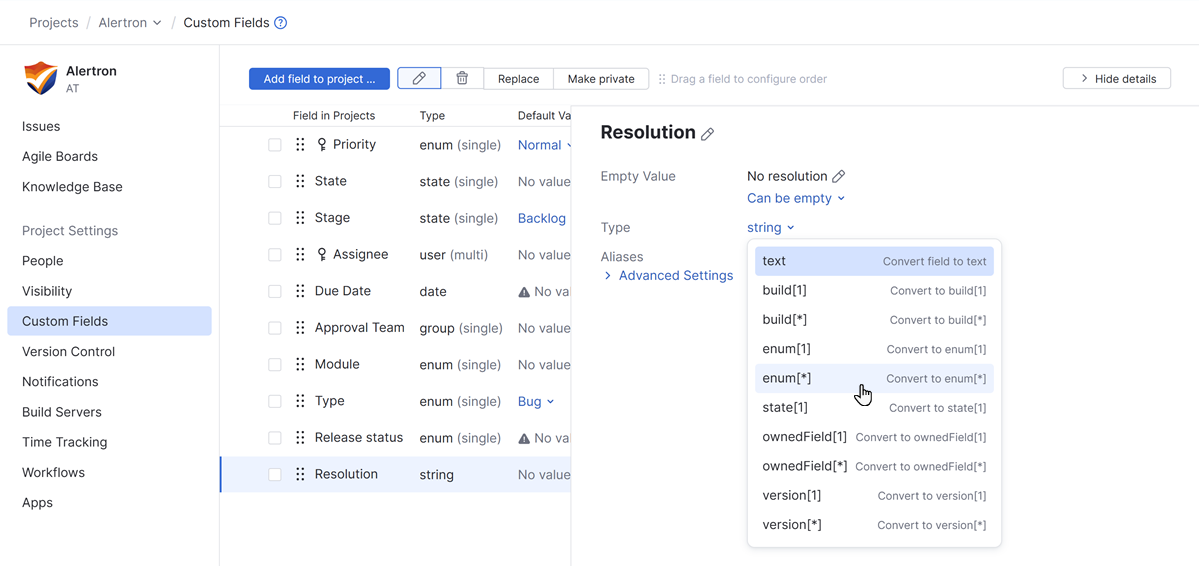Select the Resolution row checkbox
Viewport: 1199px width, 566px height.
pos(275,475)
